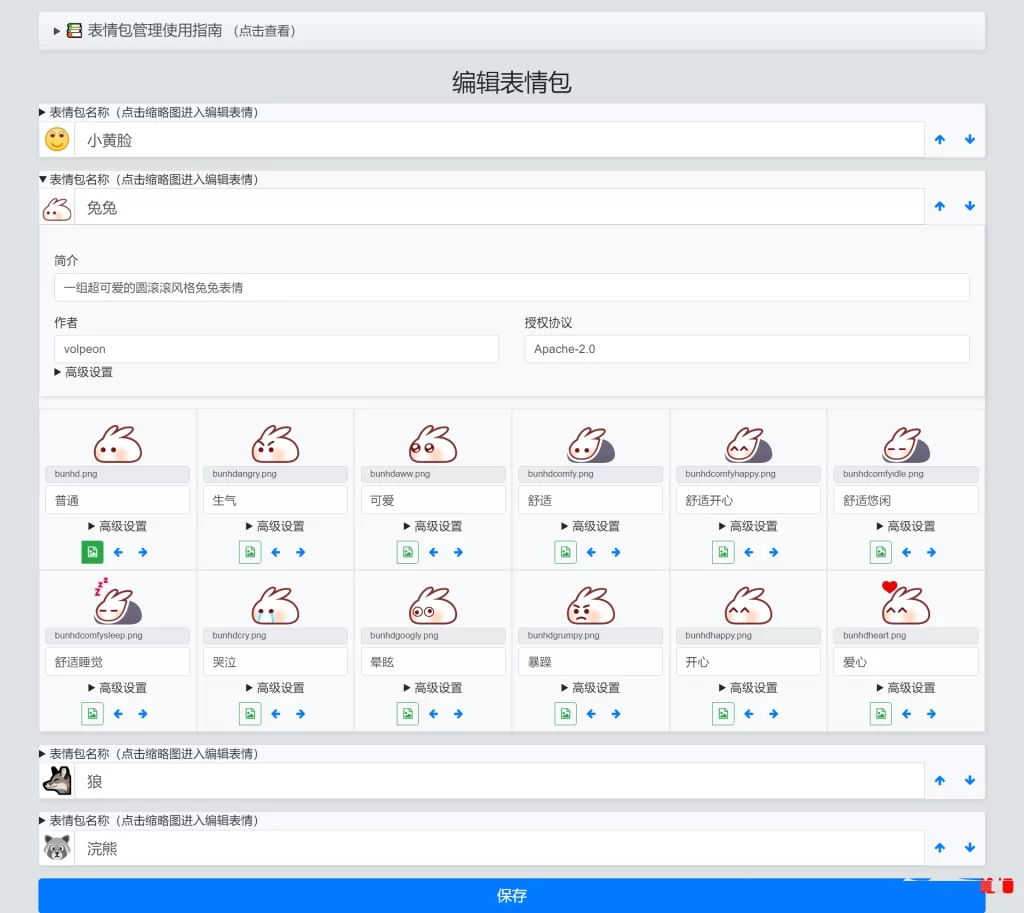Click right arrow under 开心 emote

(x=774, y=713)
